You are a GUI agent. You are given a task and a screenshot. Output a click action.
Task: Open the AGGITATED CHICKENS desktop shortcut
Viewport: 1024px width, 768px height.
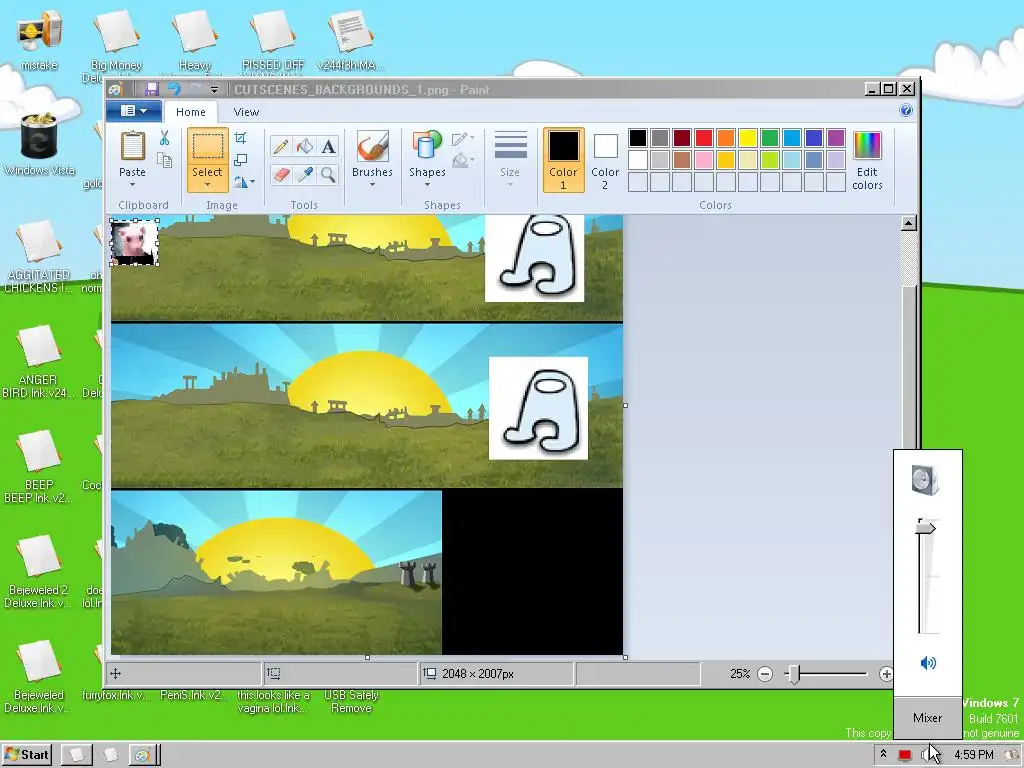tap(39, 257)
